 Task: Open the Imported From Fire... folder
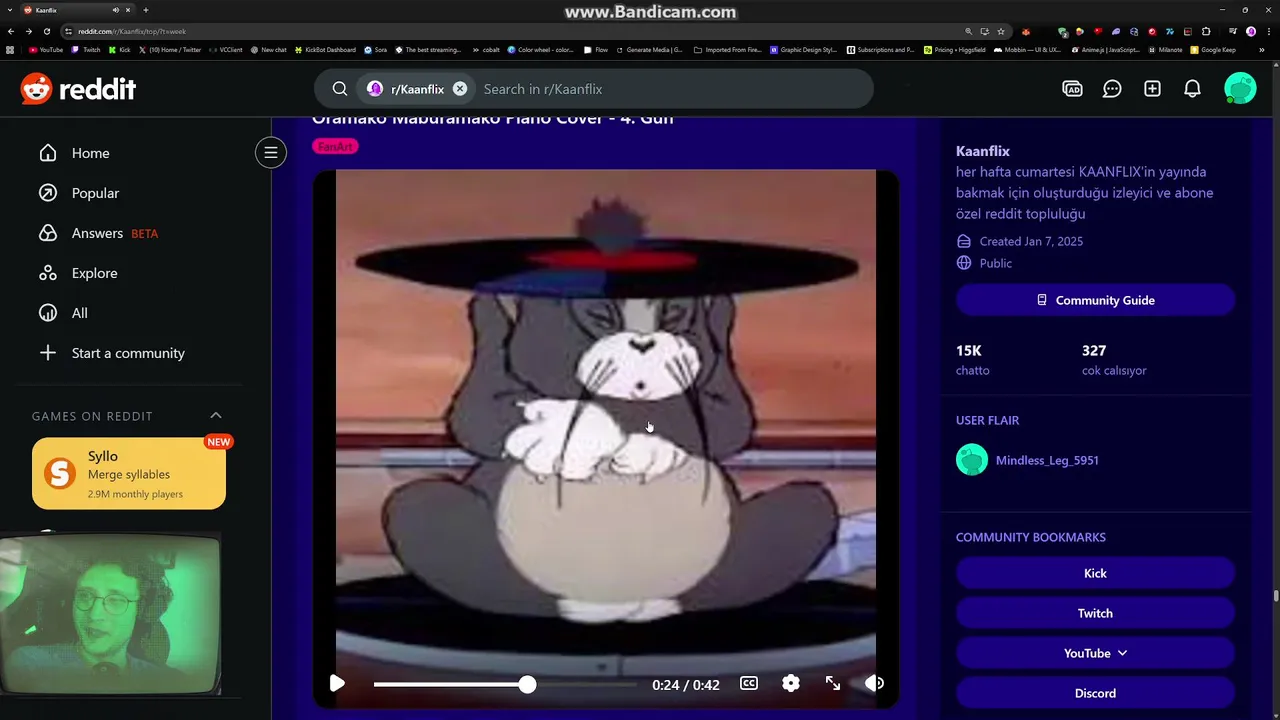(727, 49)
